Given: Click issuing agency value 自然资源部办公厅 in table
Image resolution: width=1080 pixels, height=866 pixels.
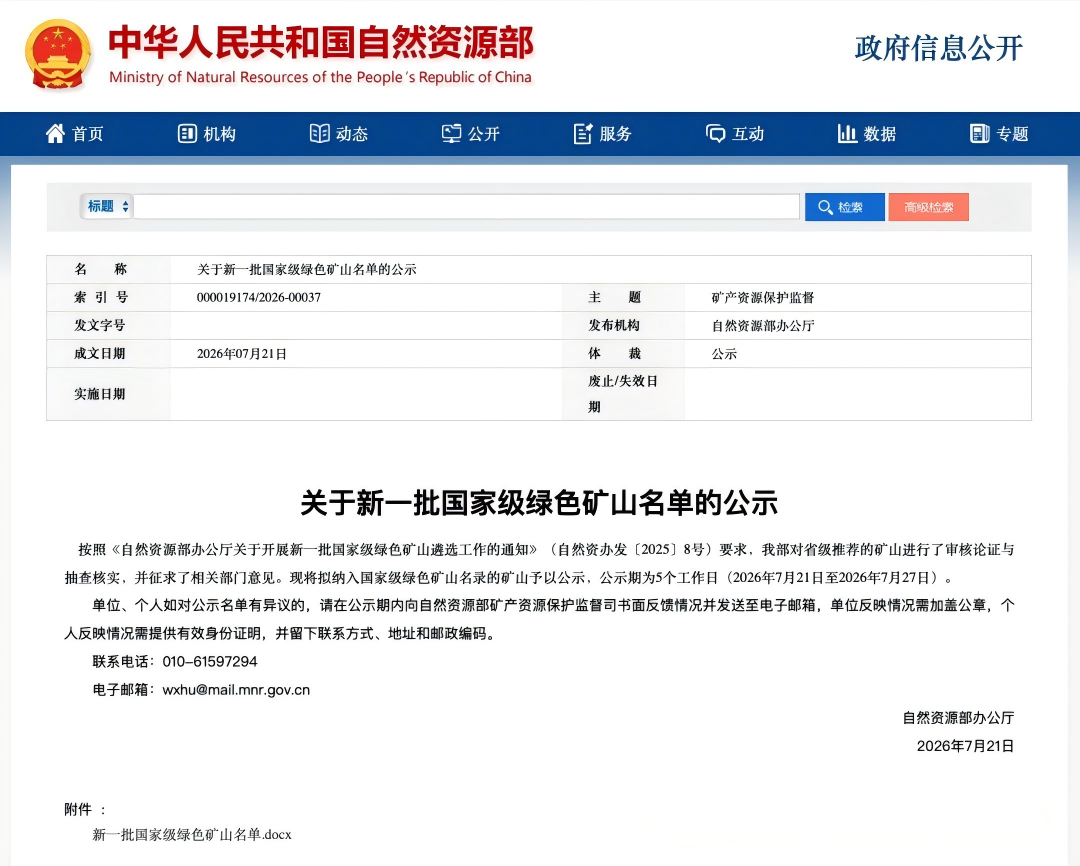Looking at the screenshot, I should (x=763, y=326).
